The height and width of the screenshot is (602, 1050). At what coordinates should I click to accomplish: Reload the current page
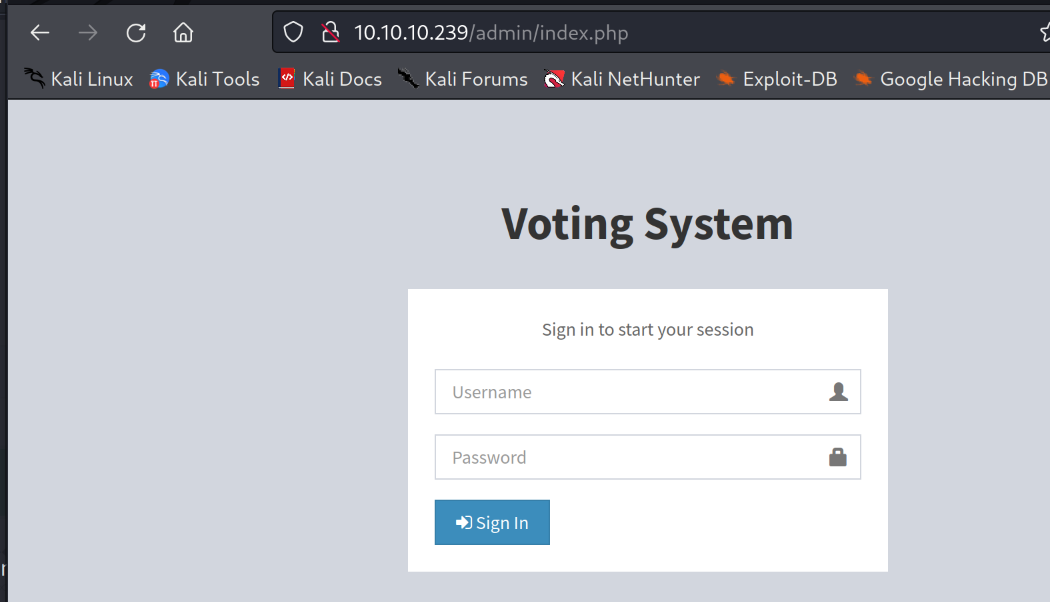(x=136, y=33)
